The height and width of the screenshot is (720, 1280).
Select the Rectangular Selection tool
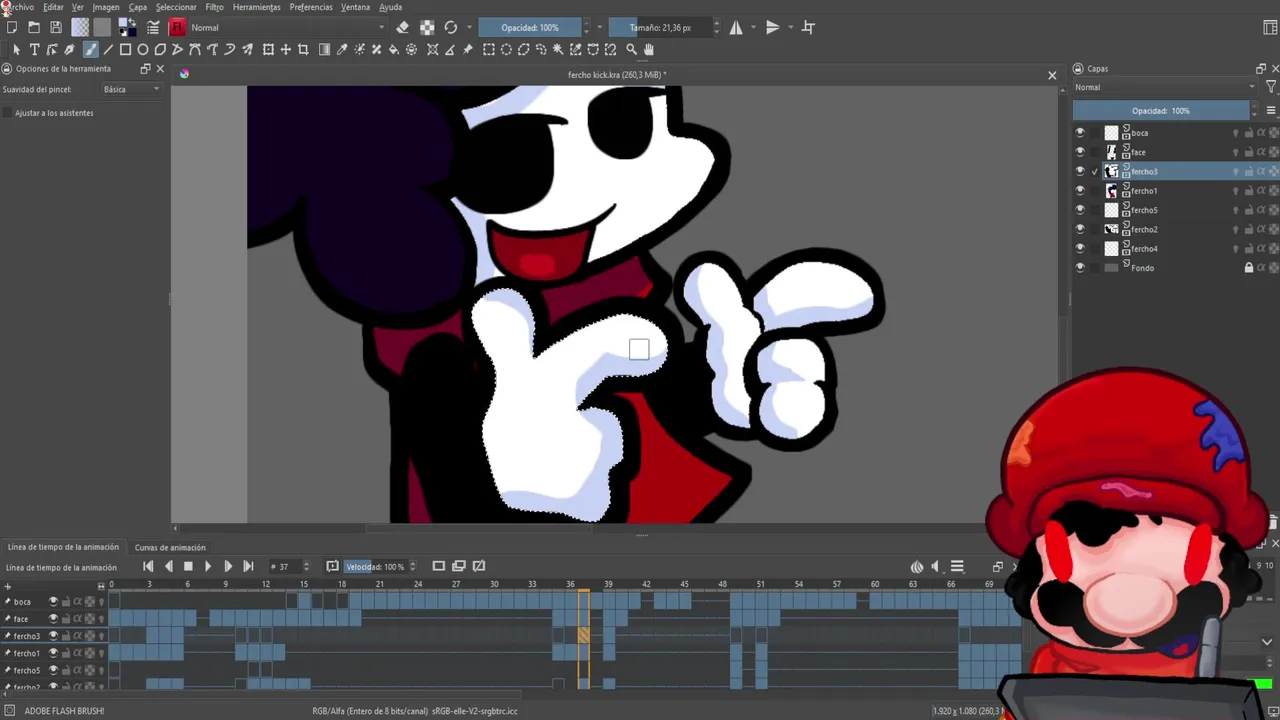coord(489,49)
